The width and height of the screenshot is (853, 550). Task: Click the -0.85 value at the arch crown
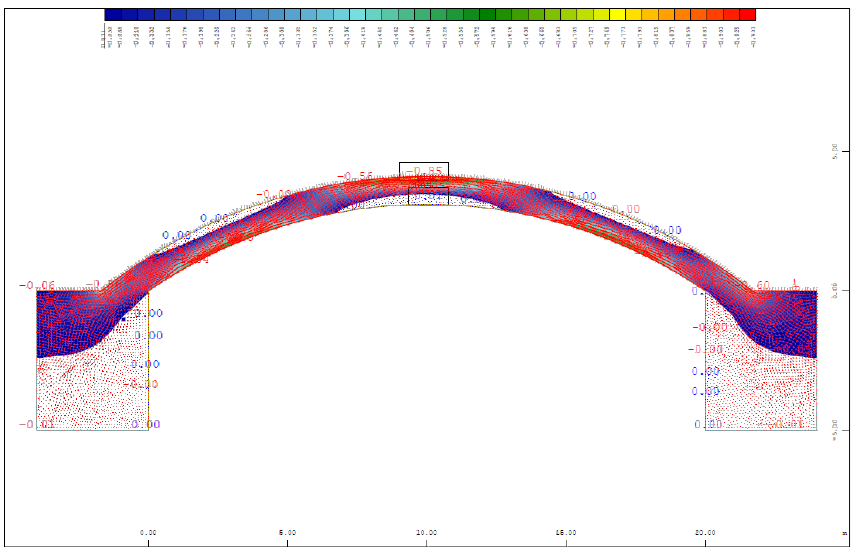click(424, 171)
